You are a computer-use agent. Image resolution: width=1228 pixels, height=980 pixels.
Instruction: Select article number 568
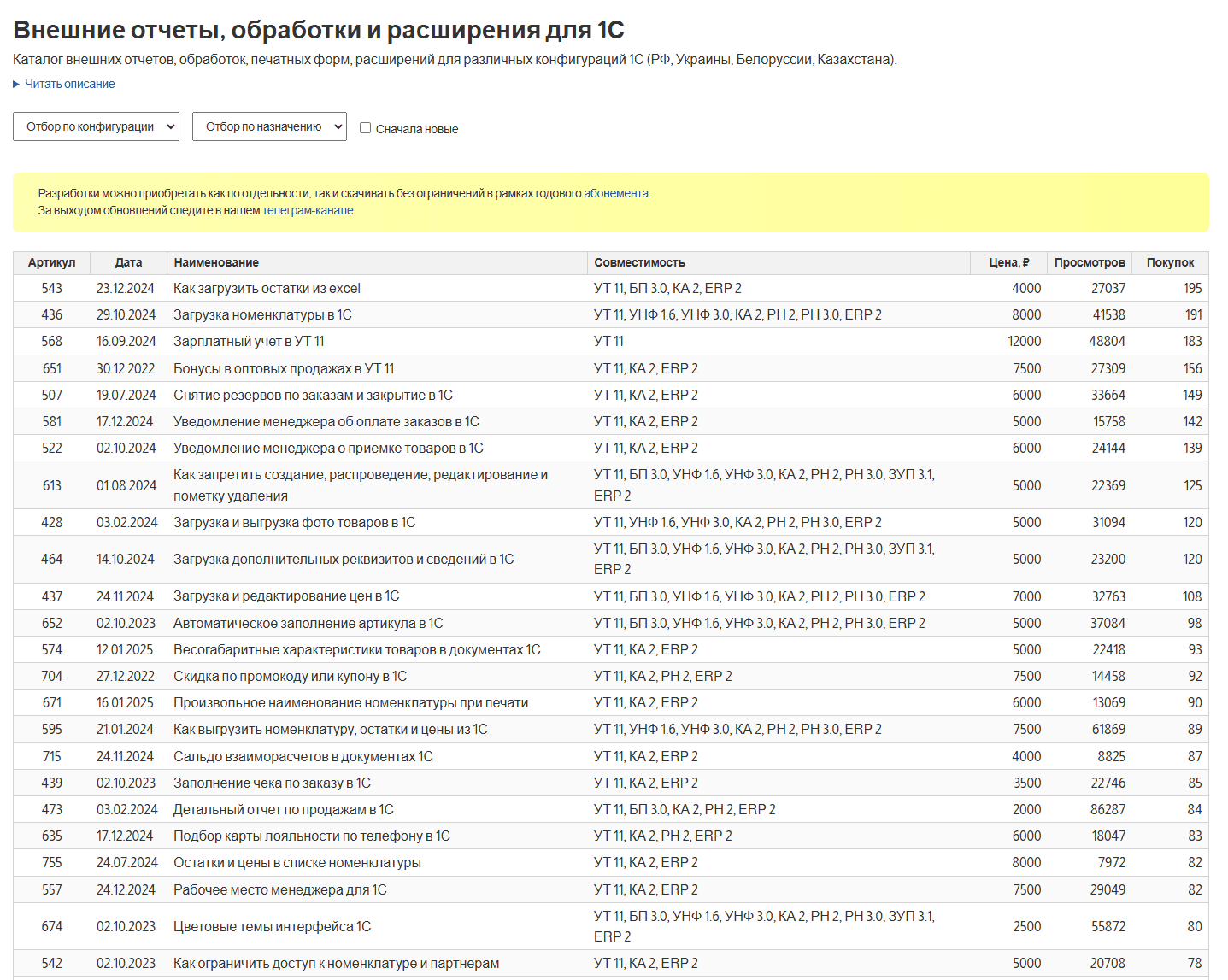[x=52, y=341]
